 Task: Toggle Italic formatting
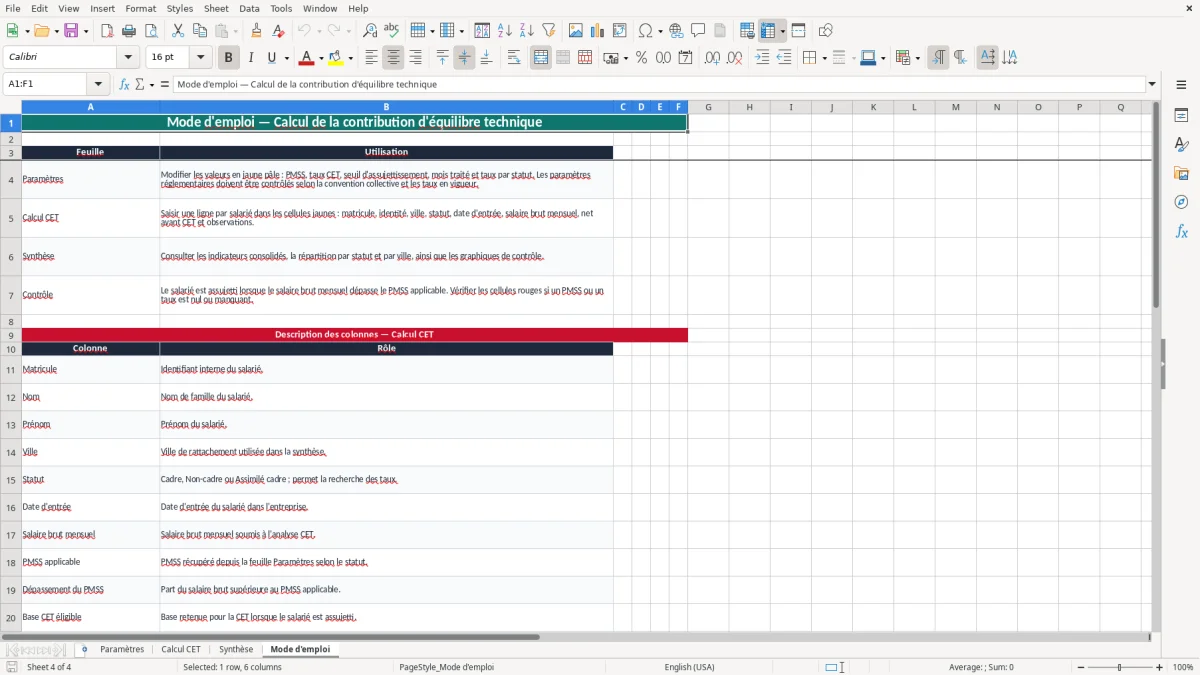250,58
